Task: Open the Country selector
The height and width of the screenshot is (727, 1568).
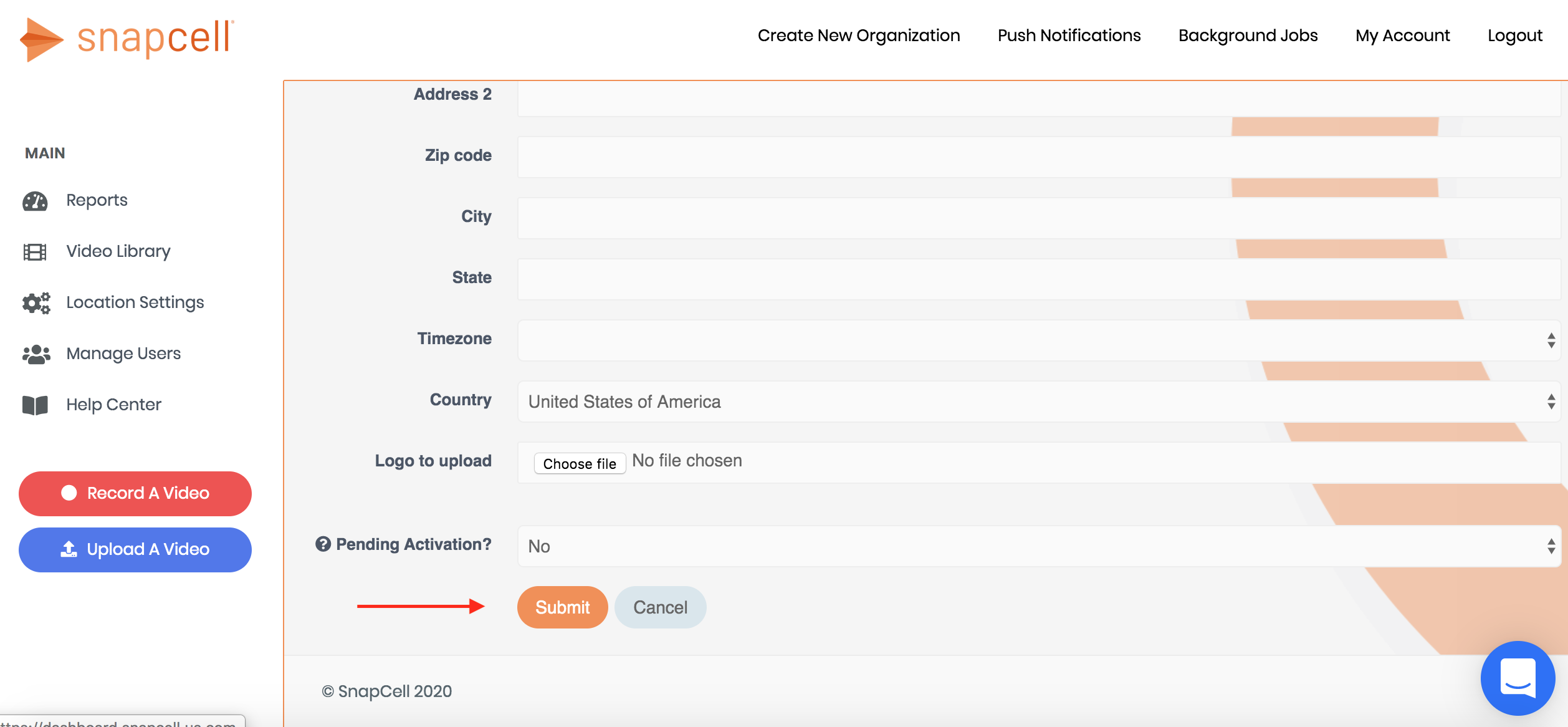Action: pos(1038,402)
